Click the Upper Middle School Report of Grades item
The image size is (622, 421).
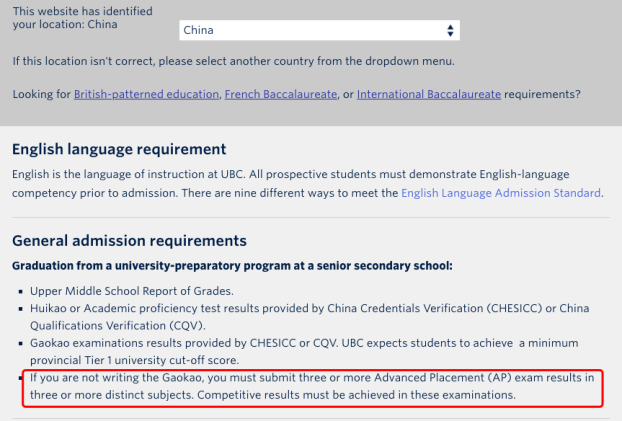pos(132,291)
